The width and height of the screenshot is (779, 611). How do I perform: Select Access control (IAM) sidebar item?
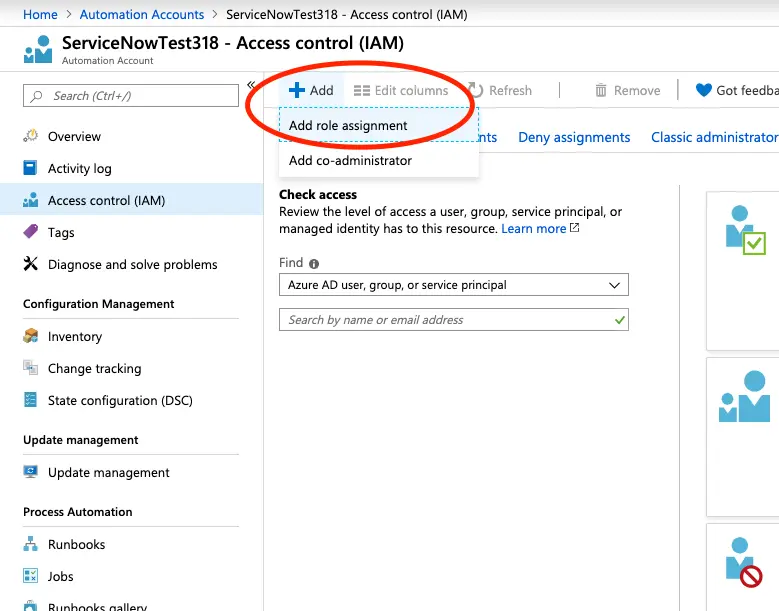pyautogui.click(x=131, y=200)
